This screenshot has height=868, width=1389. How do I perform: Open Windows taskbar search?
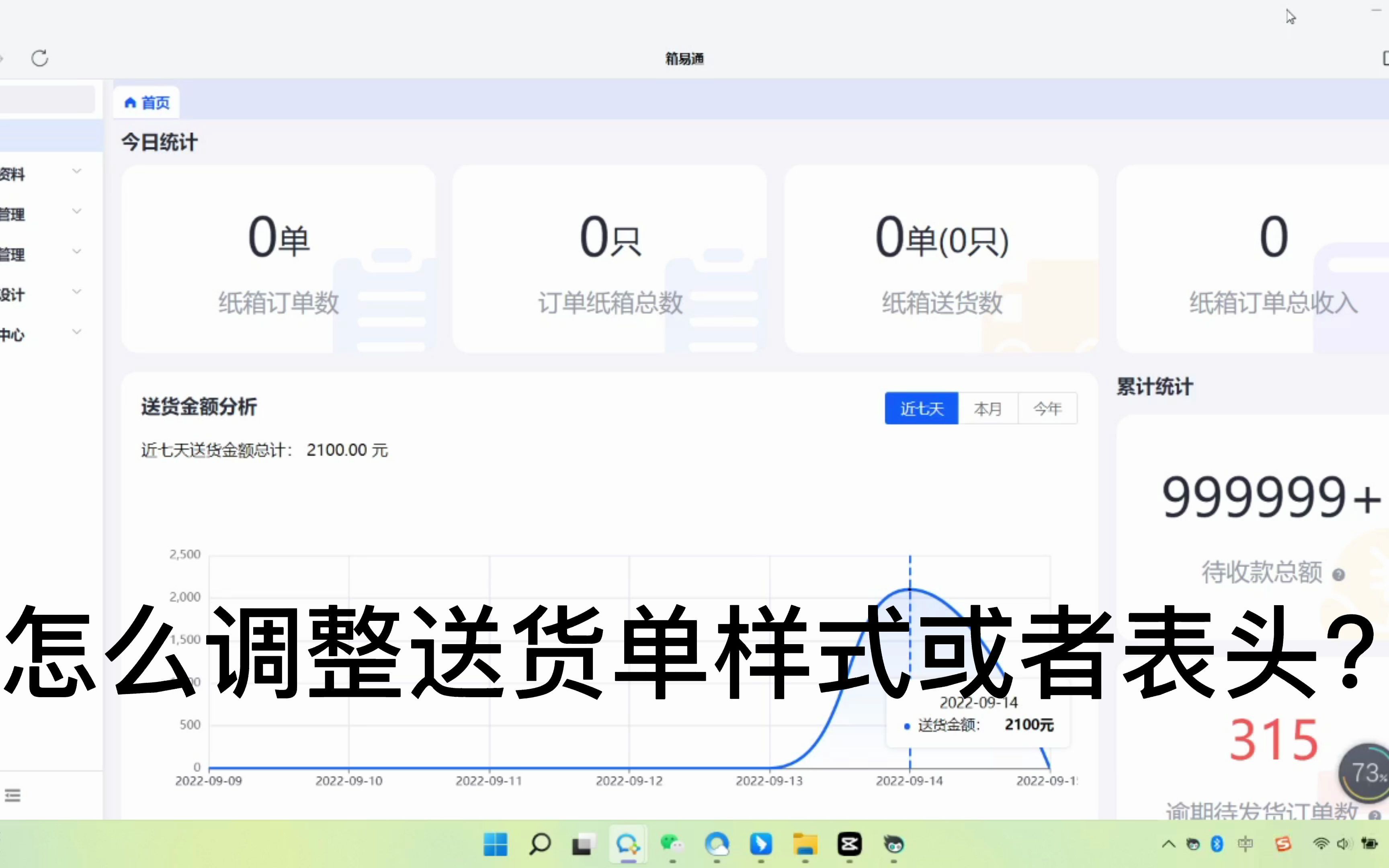[539, 844]
